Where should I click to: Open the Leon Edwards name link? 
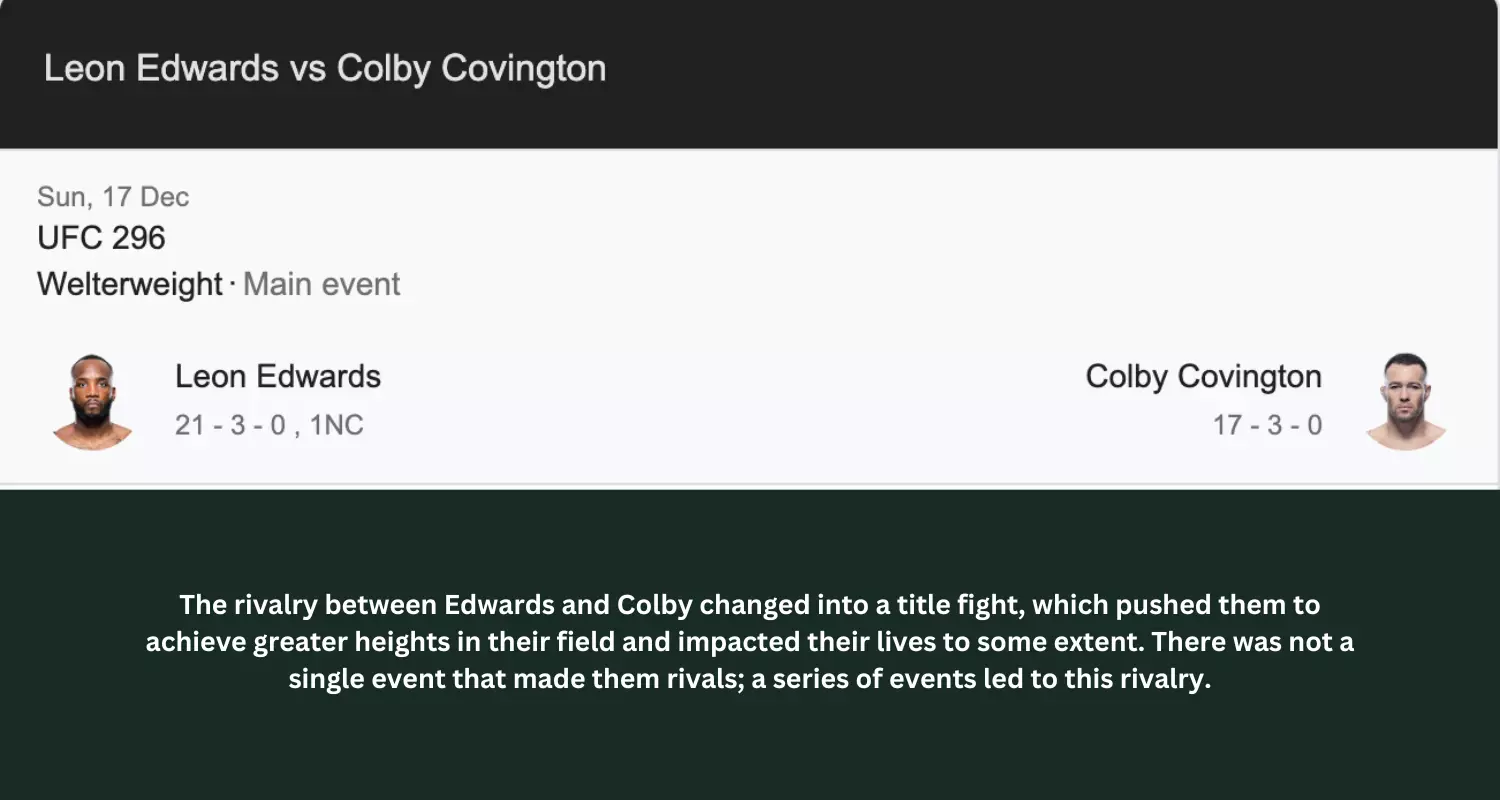[x=278, y=377]
